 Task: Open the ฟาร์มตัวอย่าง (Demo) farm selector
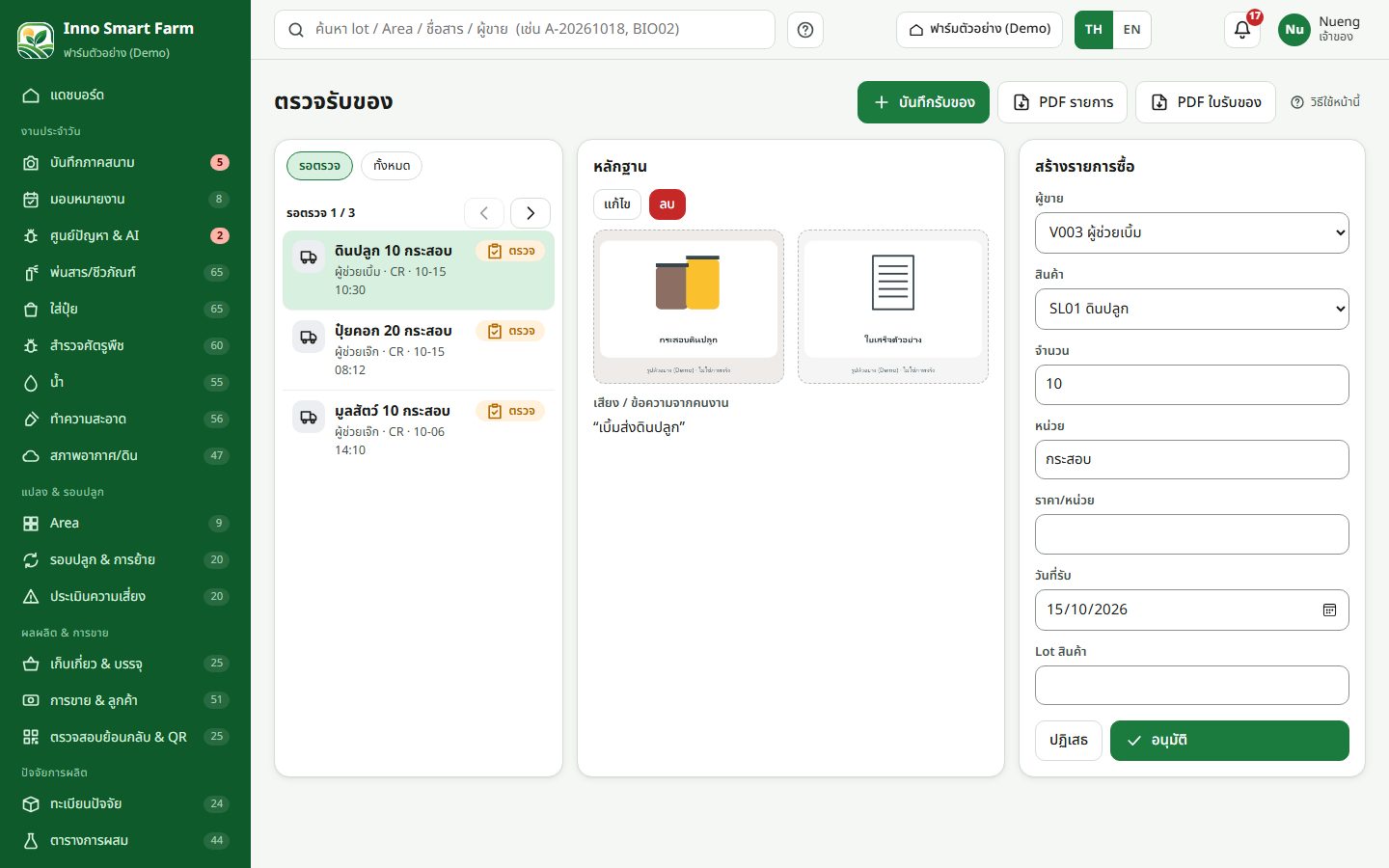[x=980, y=30]
